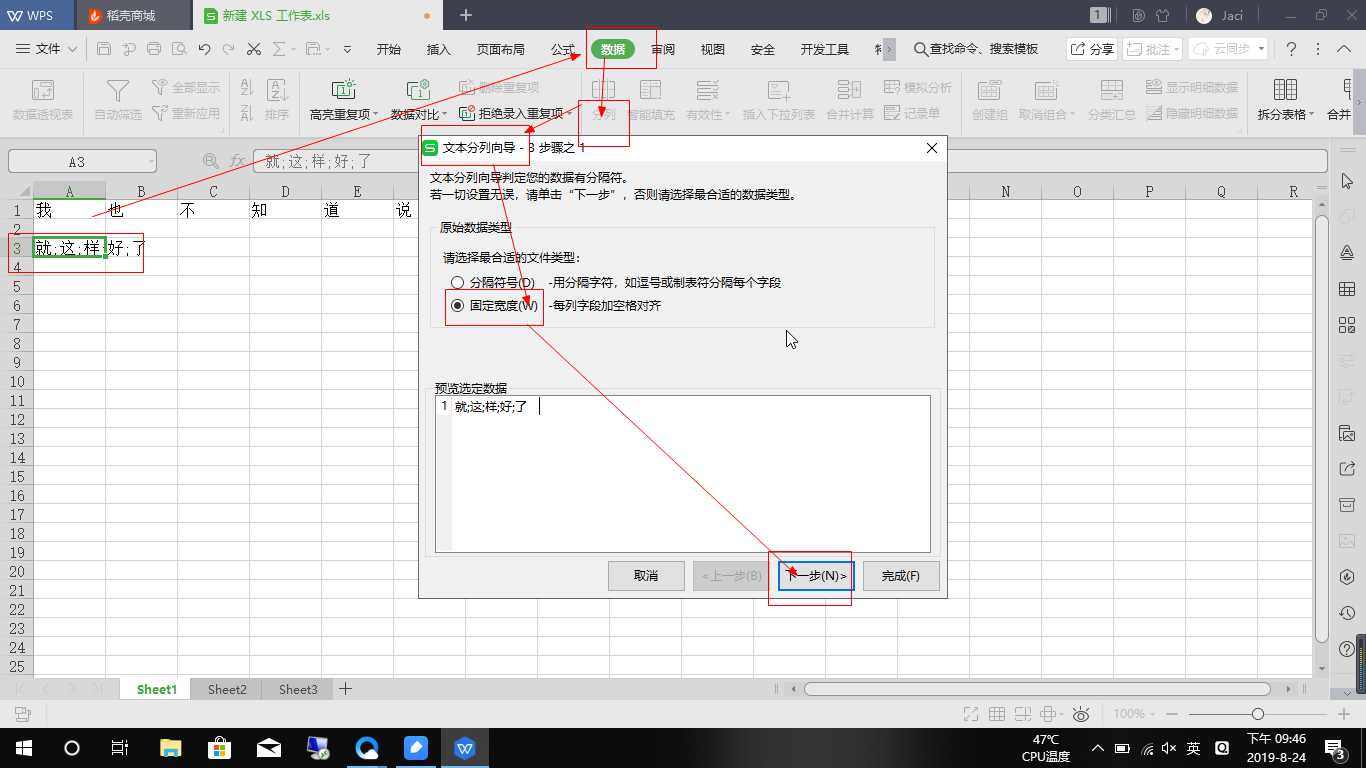Image resolution: width=1366 pixels, height=768 pixels.
Task: Switch to the Sheet3 tab
Action: pos(298,689)
